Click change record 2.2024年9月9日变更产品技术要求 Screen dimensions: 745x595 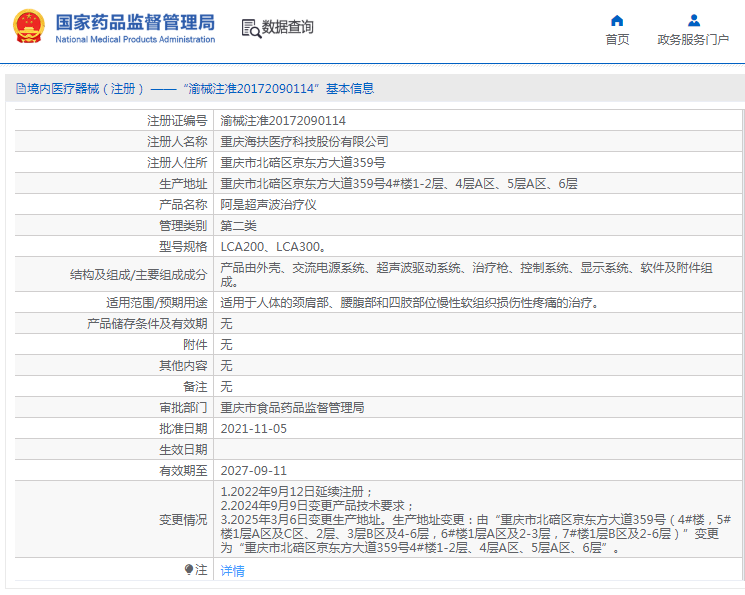(x=317, y=506)
